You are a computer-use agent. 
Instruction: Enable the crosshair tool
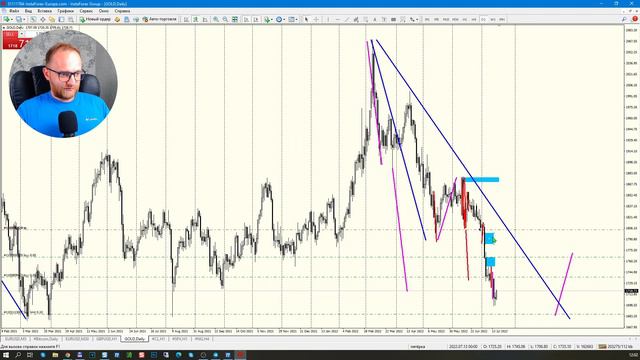pos(316,19)
